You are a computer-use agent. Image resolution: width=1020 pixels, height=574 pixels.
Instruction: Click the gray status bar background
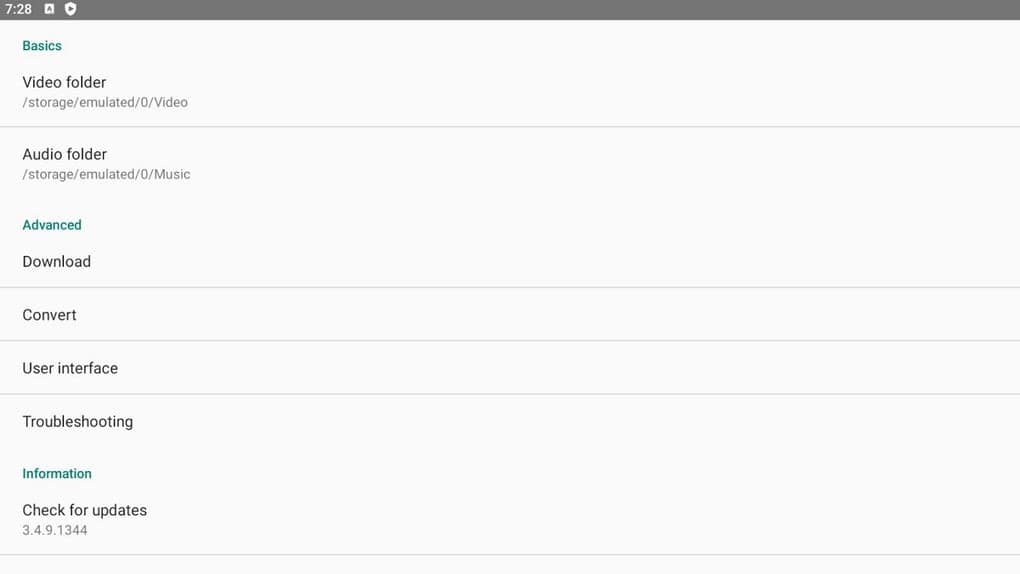click(520, 9)
